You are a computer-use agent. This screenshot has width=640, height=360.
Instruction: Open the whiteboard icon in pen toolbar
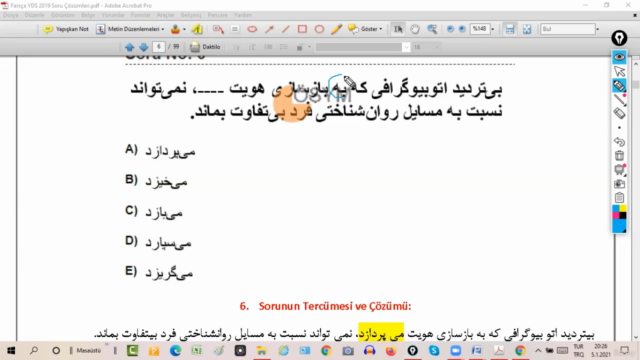619,170
